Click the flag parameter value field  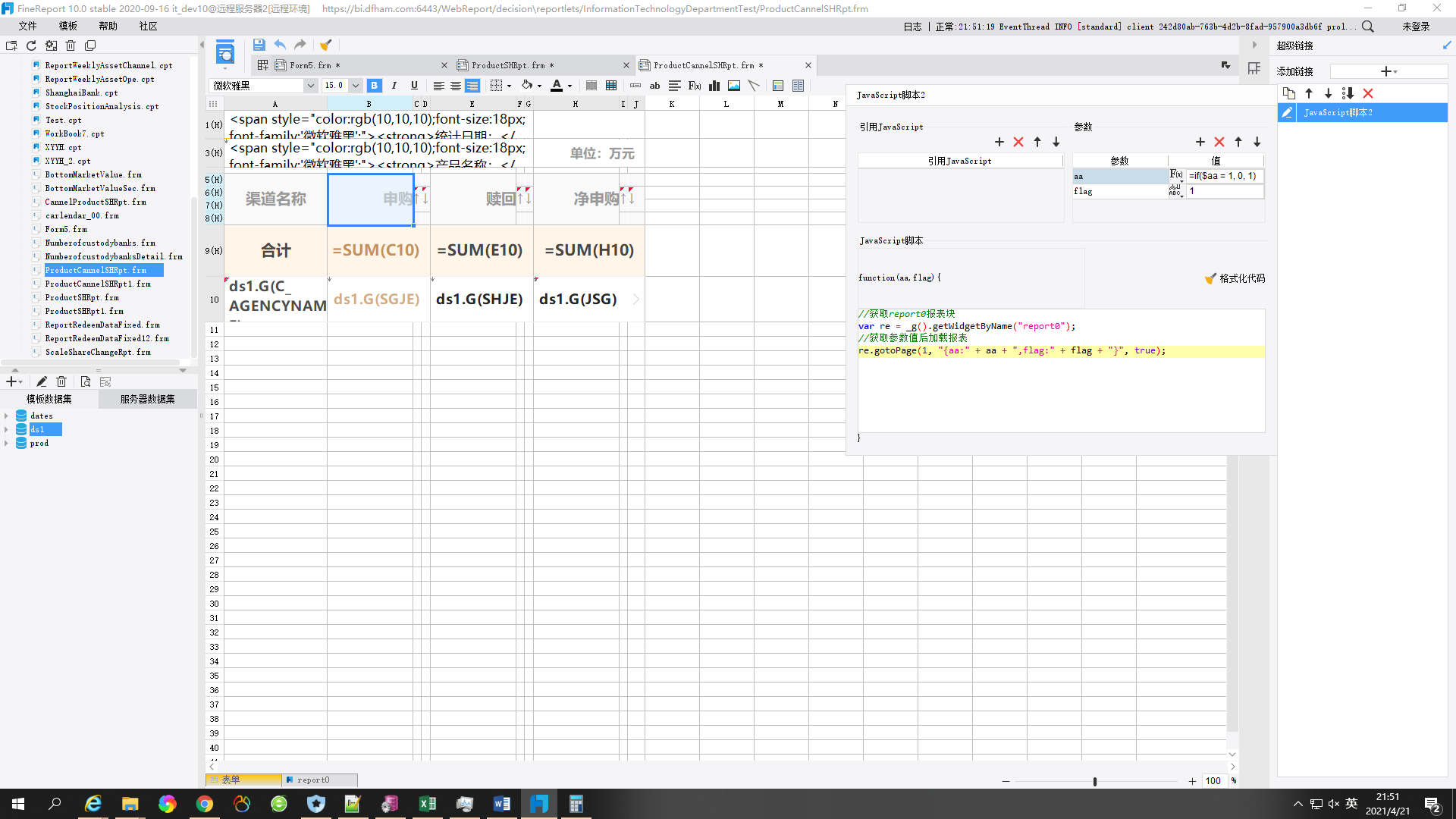[1224, 191]
